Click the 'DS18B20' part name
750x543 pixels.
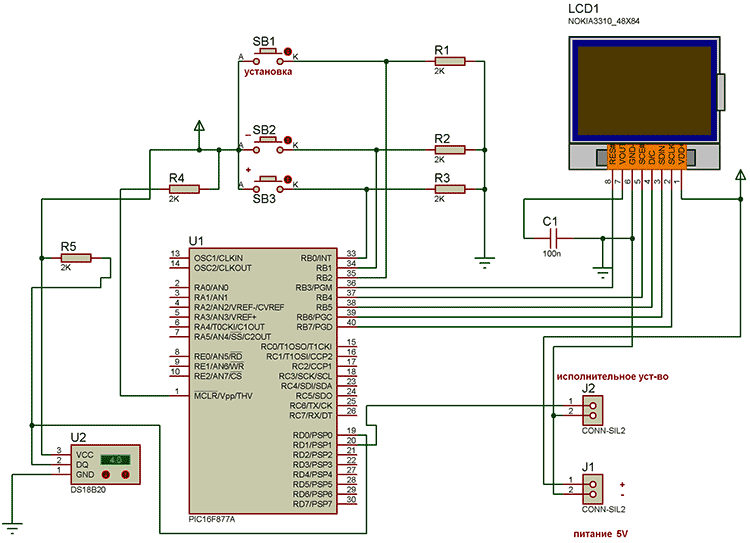coord(88,490)
